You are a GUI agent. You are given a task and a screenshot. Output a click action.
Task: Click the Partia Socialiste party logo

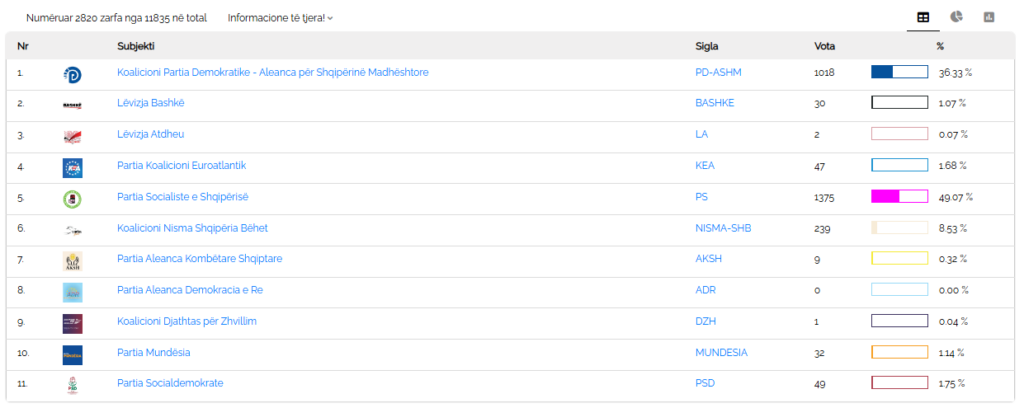click(72, 198)
